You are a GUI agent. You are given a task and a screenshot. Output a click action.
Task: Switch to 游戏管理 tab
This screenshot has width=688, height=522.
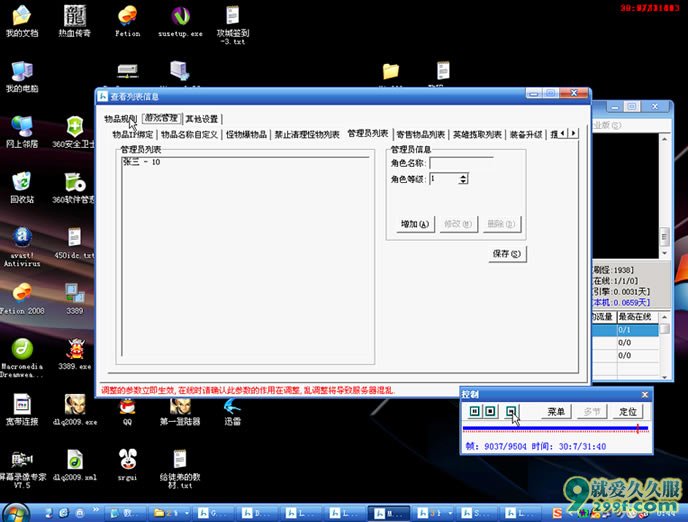pyautogui.click(x=161, y=118)
